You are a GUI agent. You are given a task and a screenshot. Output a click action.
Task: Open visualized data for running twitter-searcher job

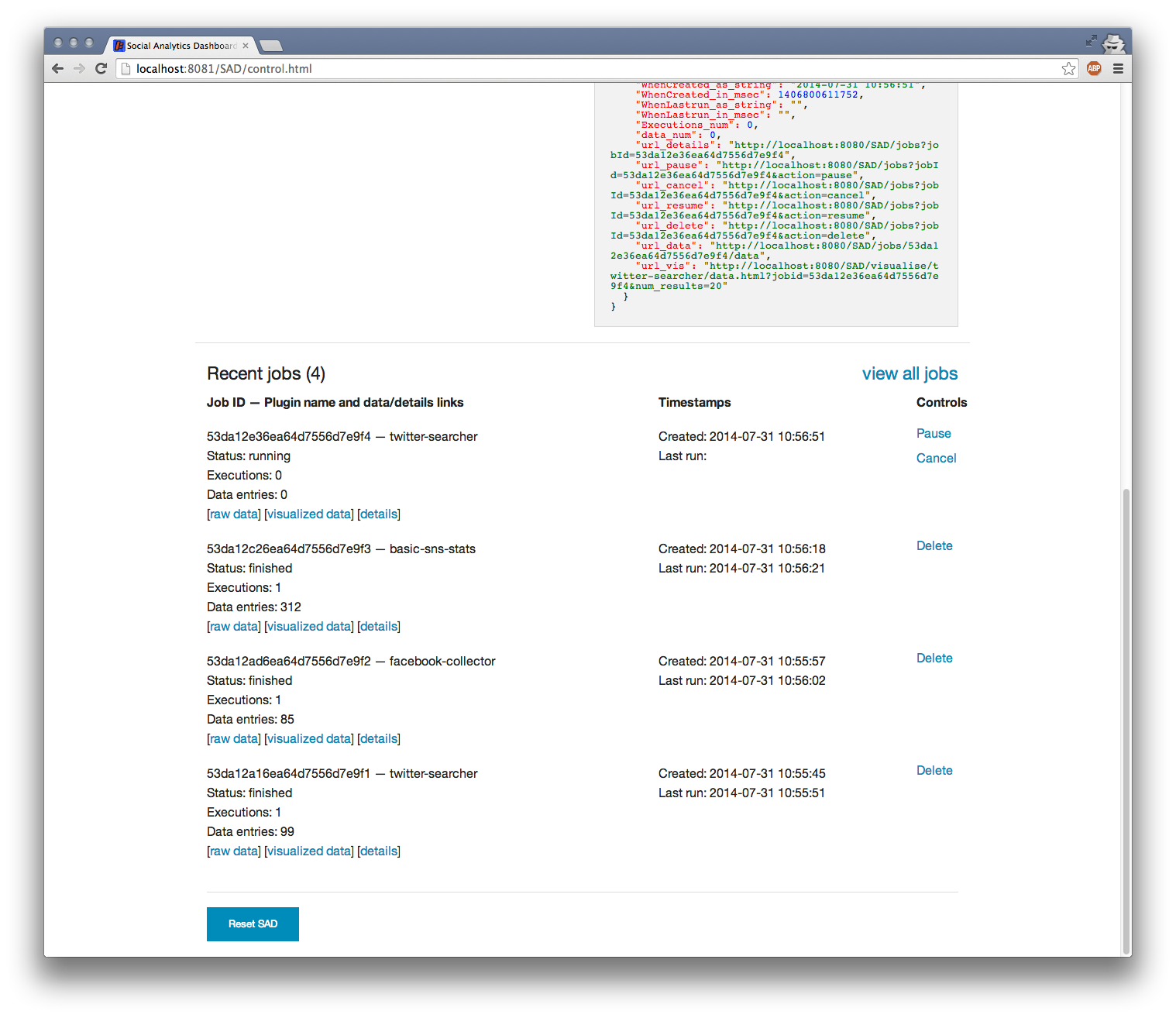[309, 514]
